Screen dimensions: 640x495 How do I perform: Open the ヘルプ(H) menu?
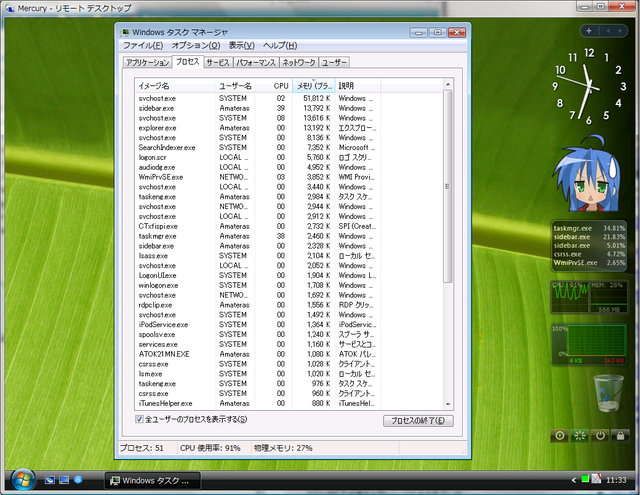point(280,45)
